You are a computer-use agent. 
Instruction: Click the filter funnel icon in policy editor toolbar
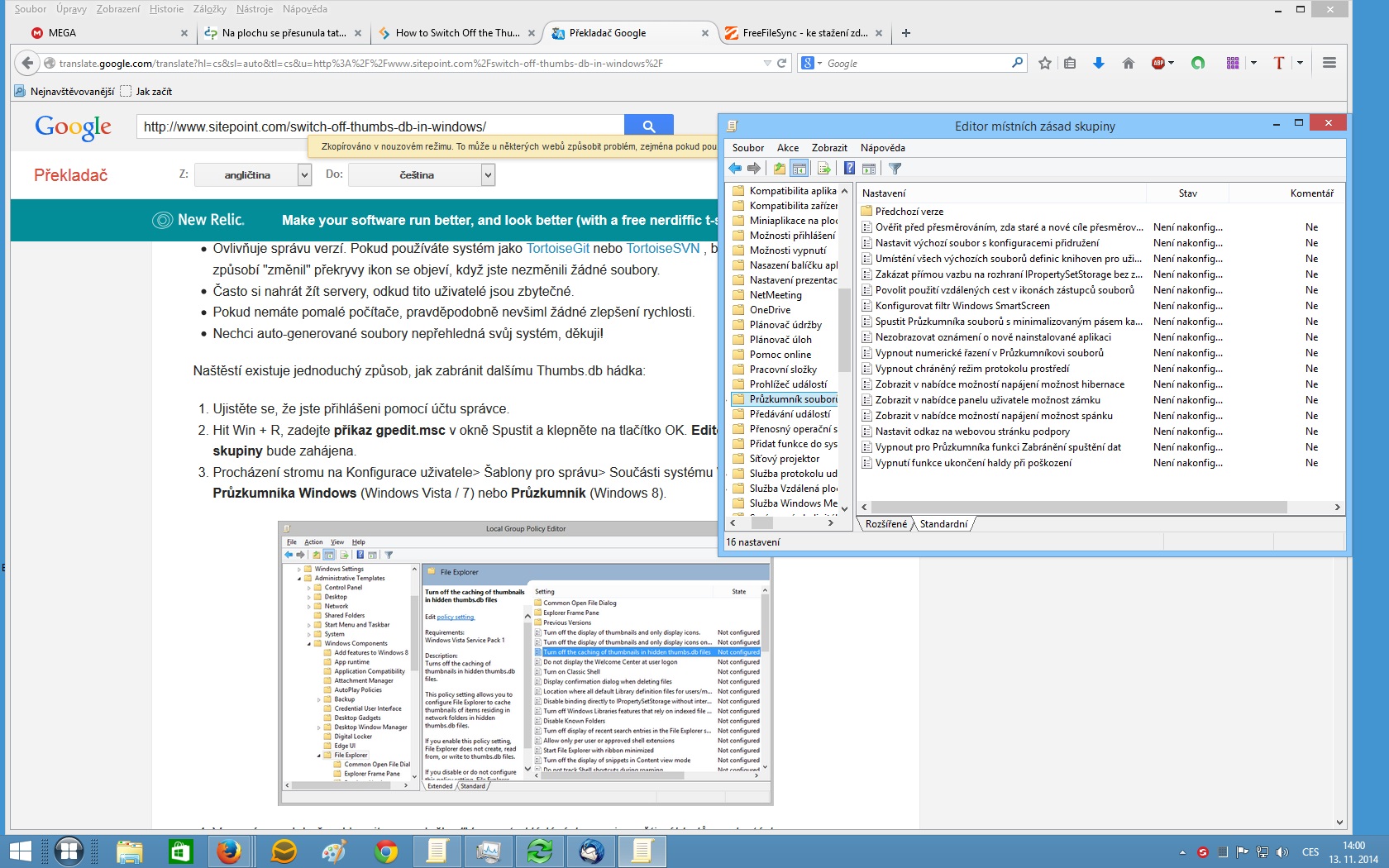[895, 169]
